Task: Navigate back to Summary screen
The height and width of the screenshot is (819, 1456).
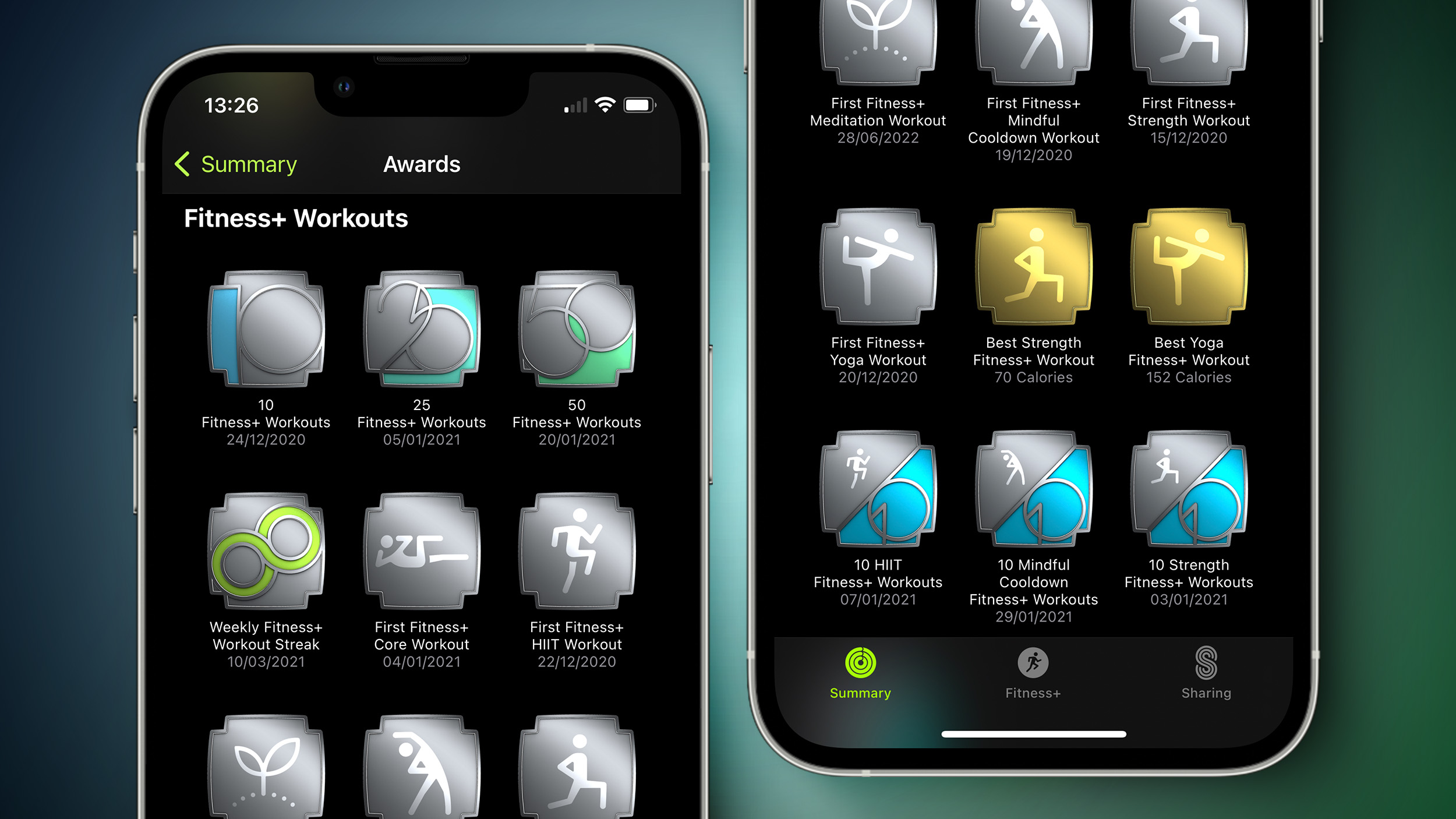Action: [223, 164]
